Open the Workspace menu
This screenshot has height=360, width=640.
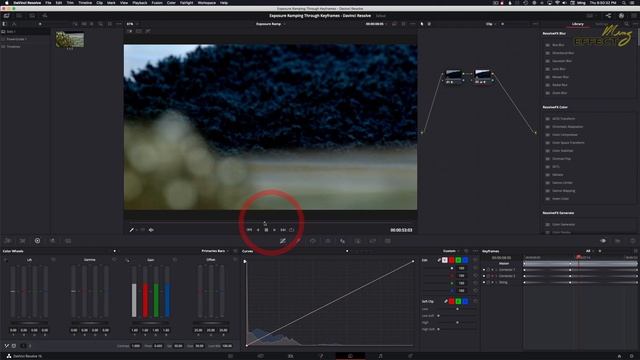click(x=207, y=2)
